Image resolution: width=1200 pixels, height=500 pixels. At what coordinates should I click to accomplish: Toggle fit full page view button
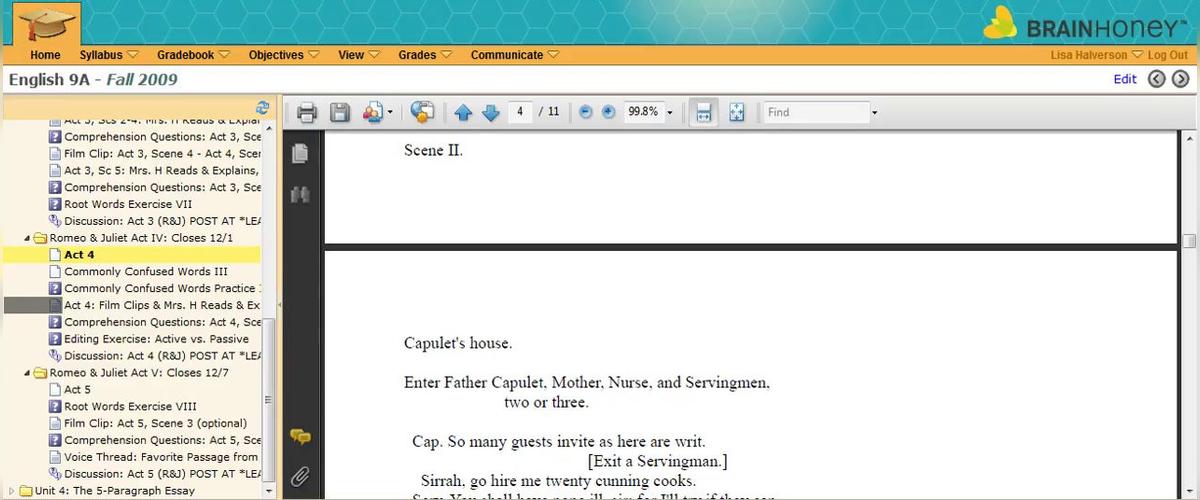[737, 113]
